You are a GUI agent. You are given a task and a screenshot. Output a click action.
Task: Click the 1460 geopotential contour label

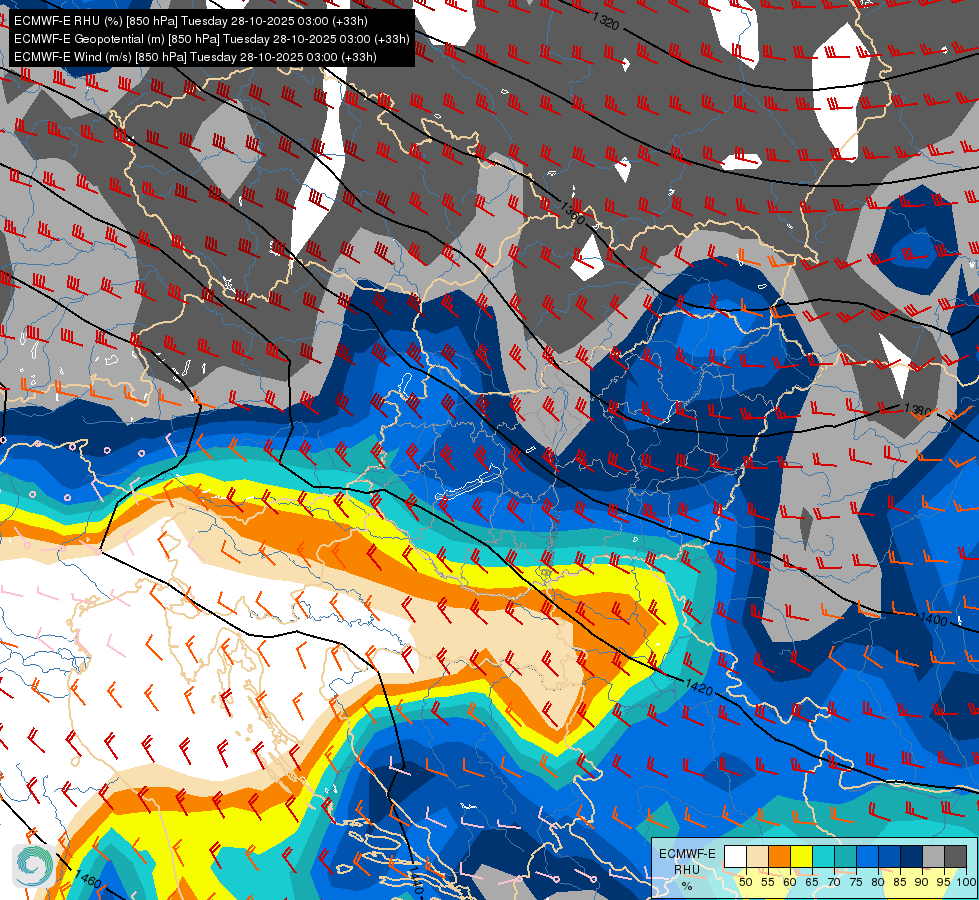pos(87,879)
